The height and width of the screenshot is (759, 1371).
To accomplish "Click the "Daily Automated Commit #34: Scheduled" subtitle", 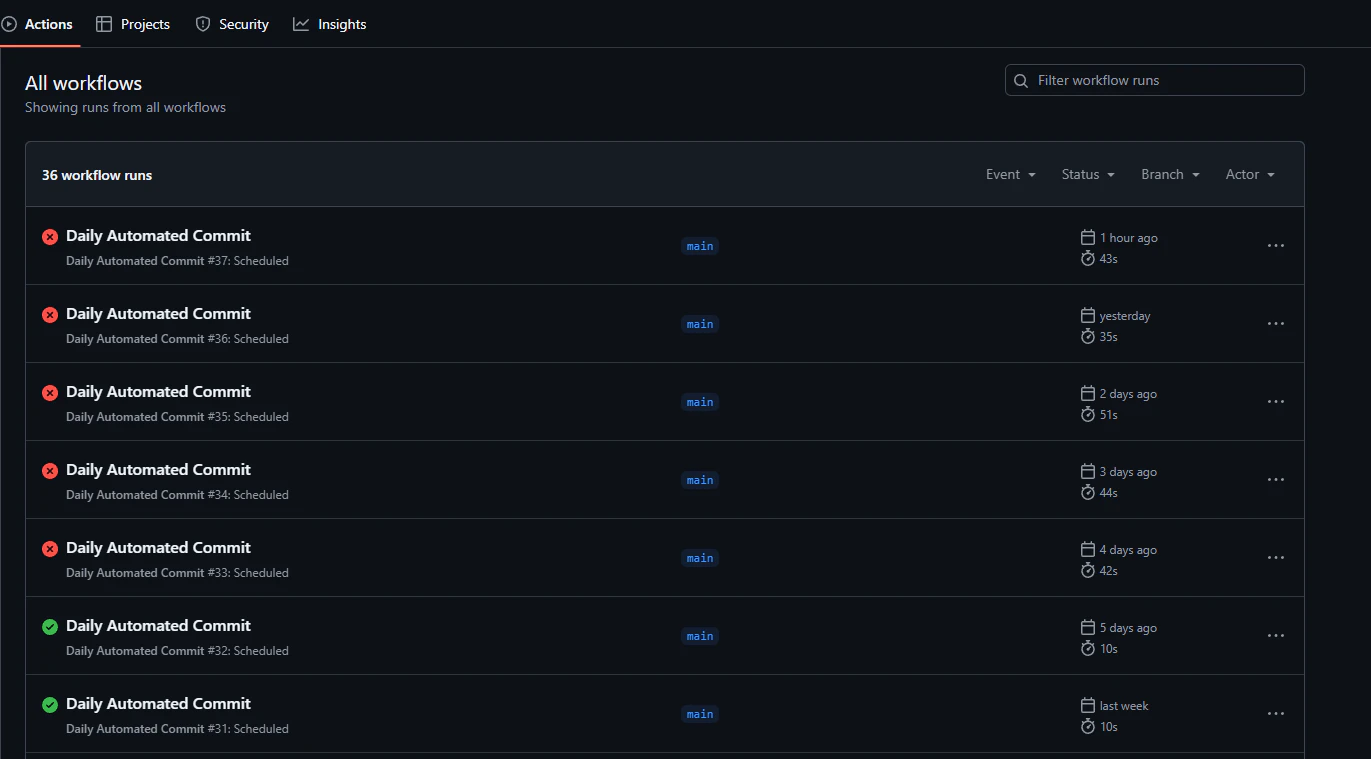I will 177,495.
